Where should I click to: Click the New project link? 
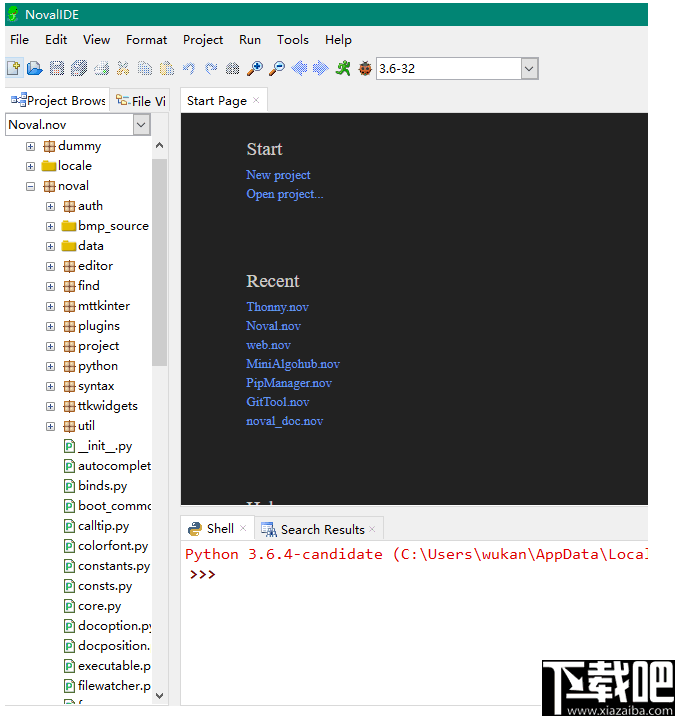coord(278,175)
